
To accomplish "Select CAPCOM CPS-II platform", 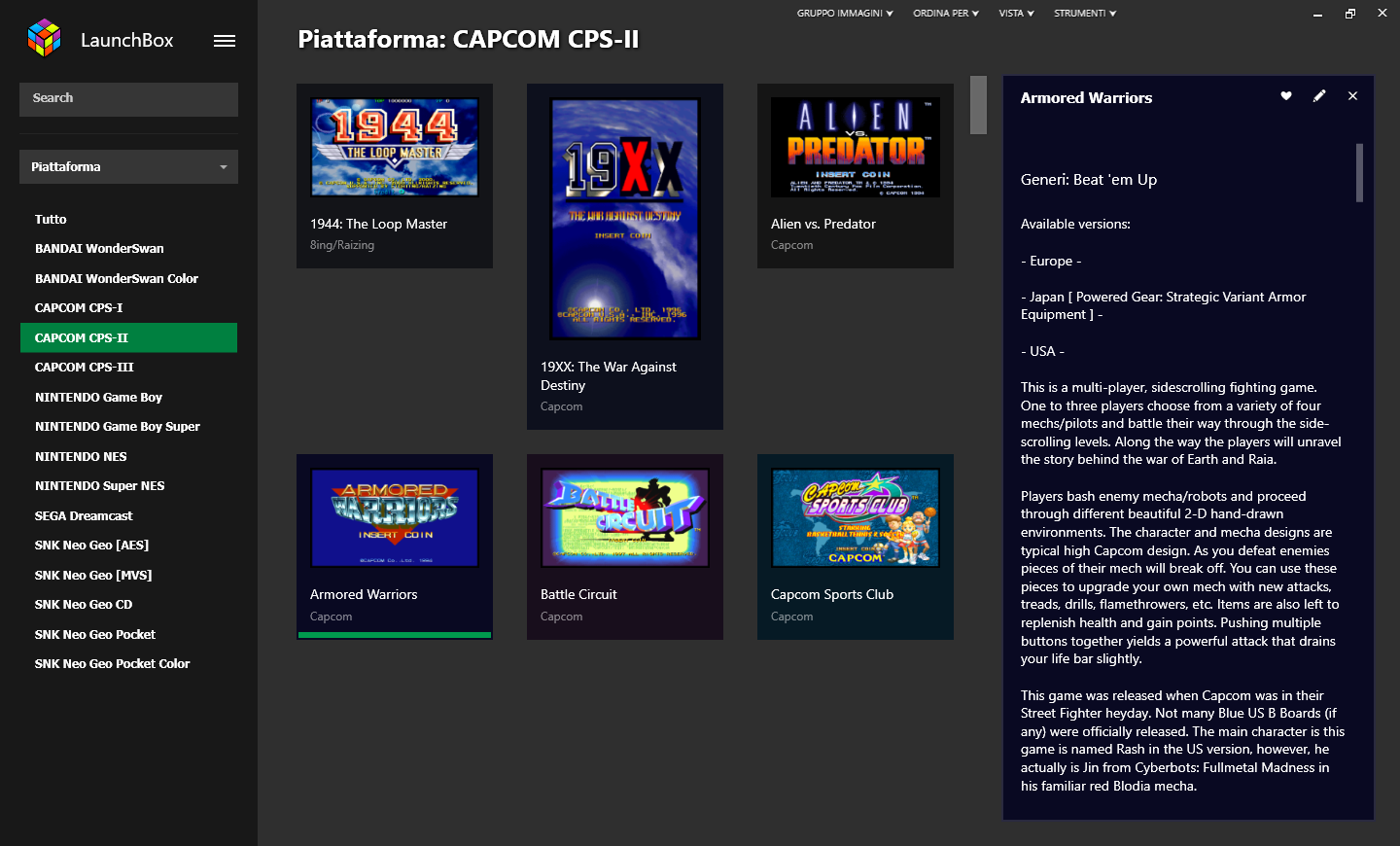I will (x=128, y=337).
